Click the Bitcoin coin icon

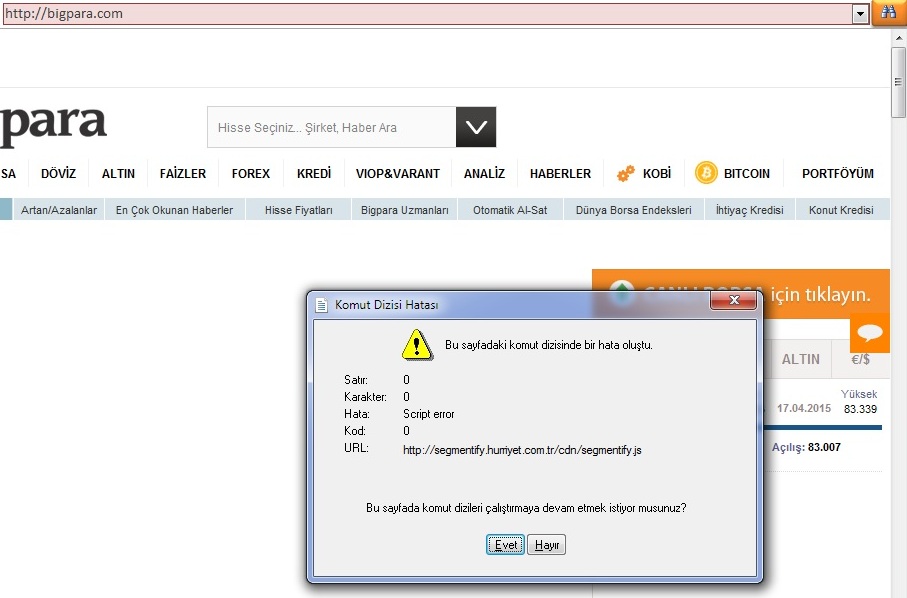(x=707, y=173)
